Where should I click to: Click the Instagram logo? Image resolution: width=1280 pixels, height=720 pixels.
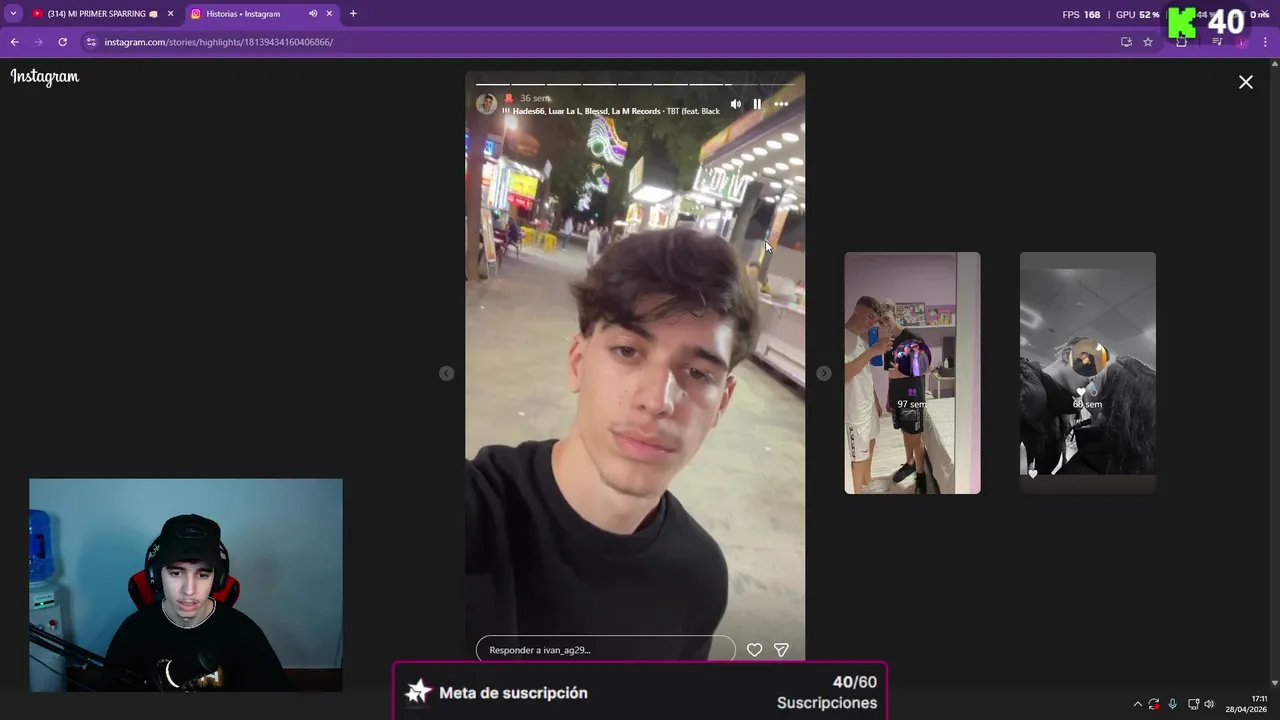click(45, 77)
